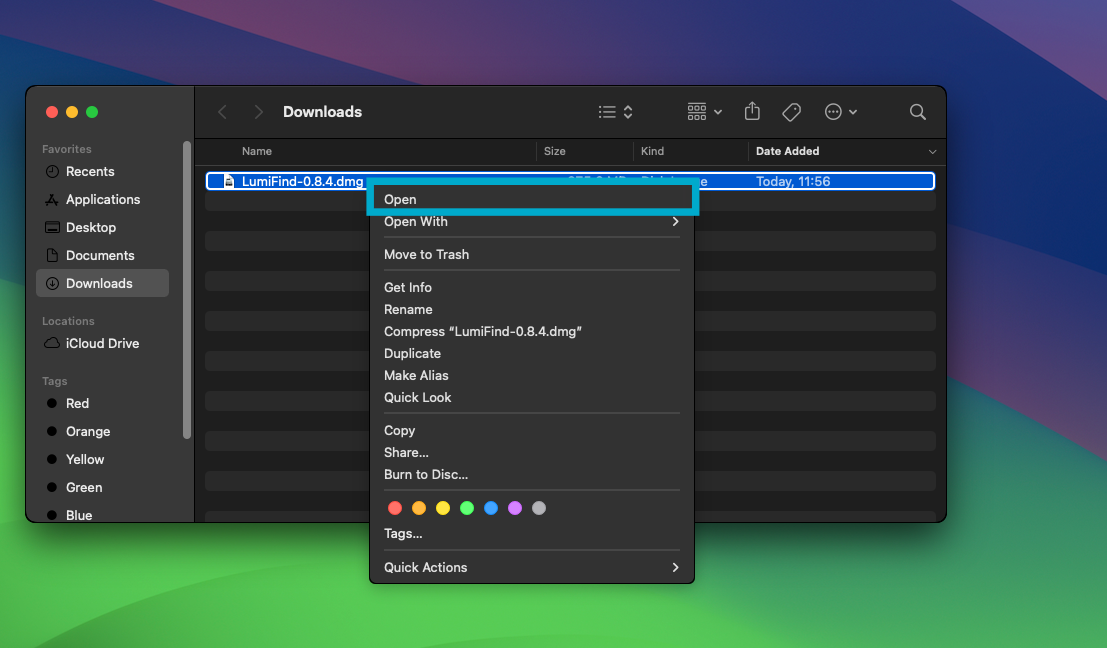Select Downloads in the sidebar
The height and width of the screenshot is (648, 1107).
[x=102, y=283]
